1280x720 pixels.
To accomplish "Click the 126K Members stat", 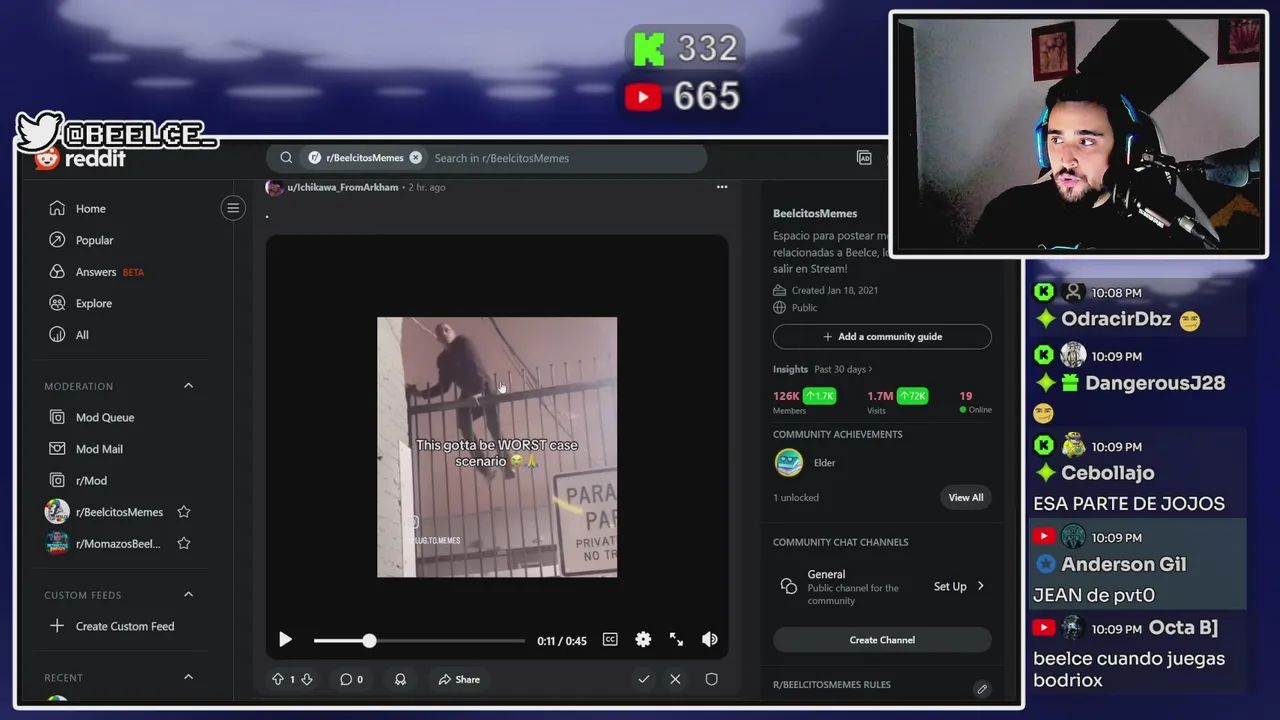I will (804, 401).
